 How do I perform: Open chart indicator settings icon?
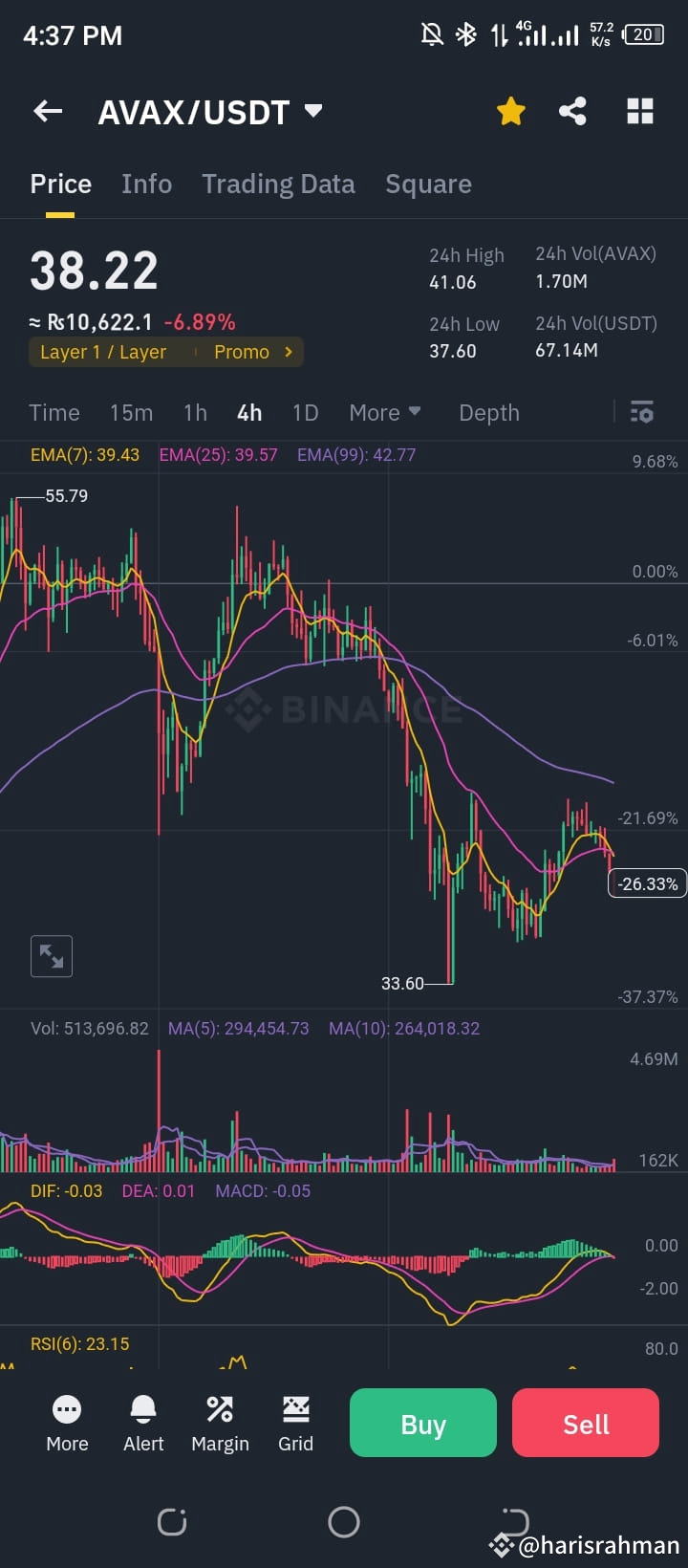[x=641, y=412]
